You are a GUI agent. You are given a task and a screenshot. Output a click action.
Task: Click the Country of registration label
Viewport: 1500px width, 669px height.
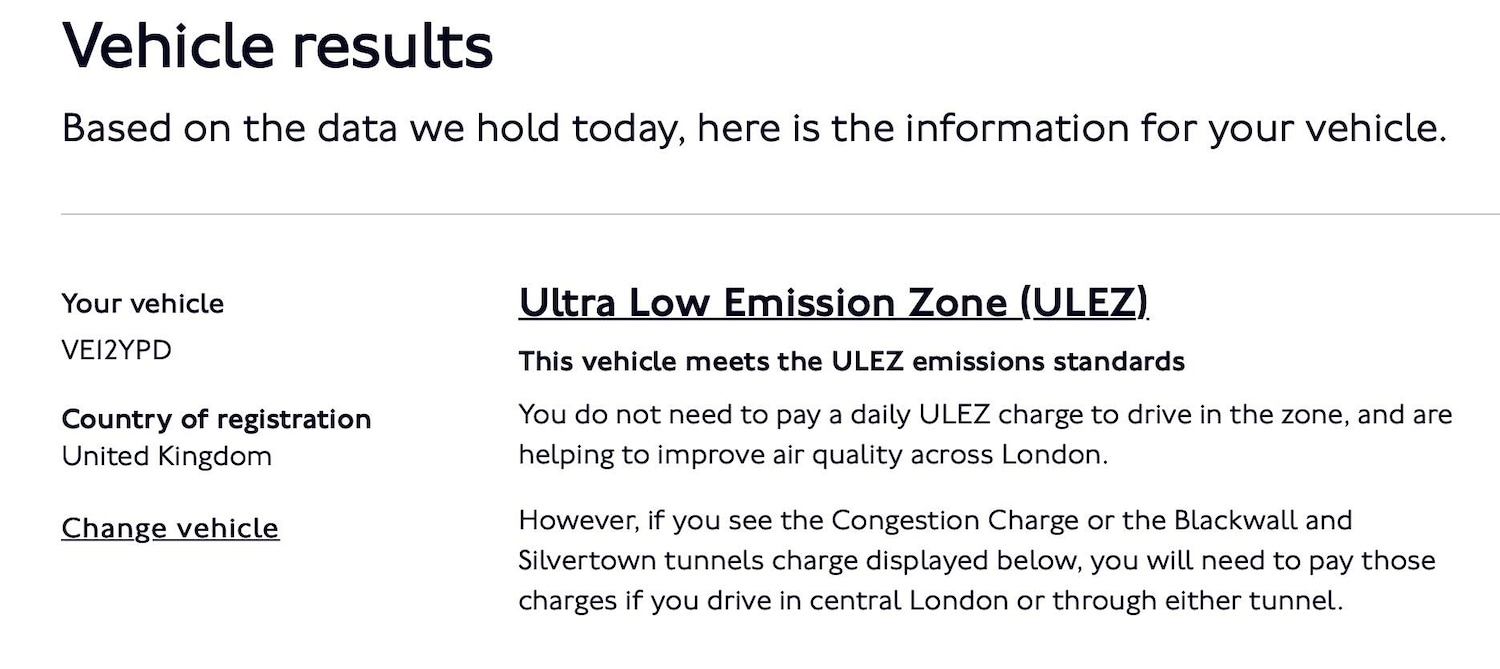coord(216,418)
